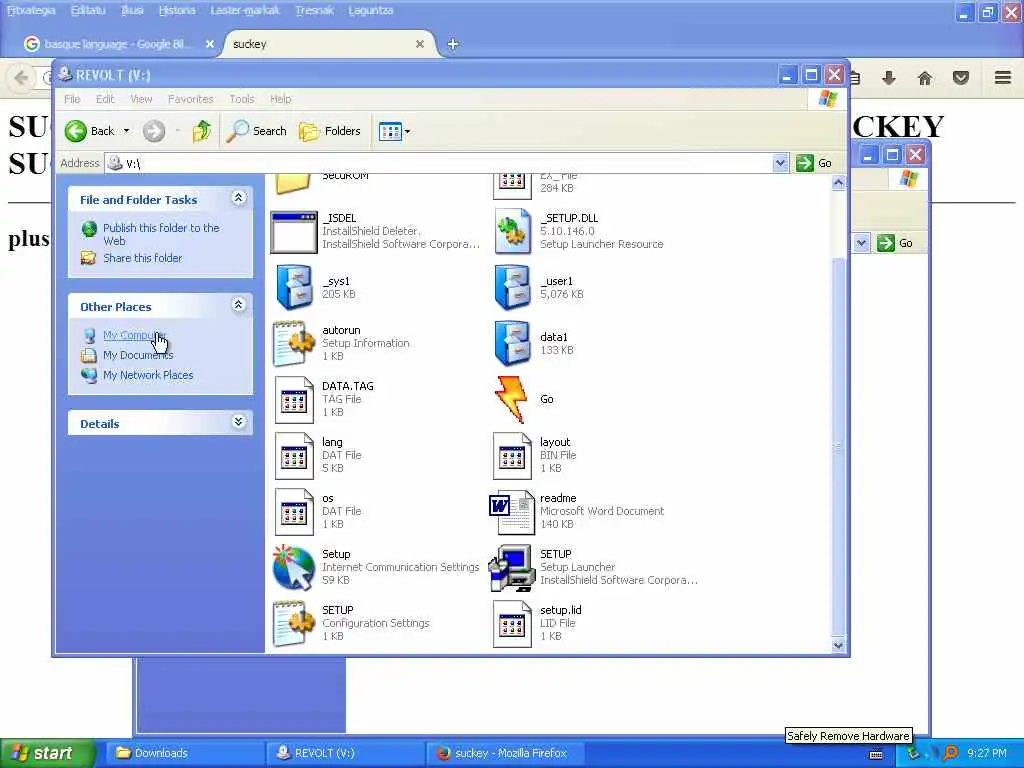Click the Firefox downloads arrow icon

[888, 78]
